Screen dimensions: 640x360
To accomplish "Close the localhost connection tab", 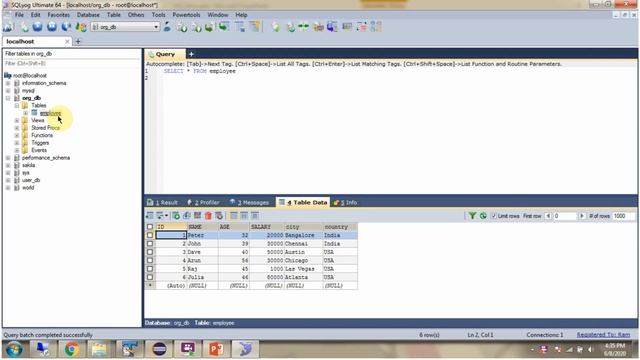I will pos(67,41).
